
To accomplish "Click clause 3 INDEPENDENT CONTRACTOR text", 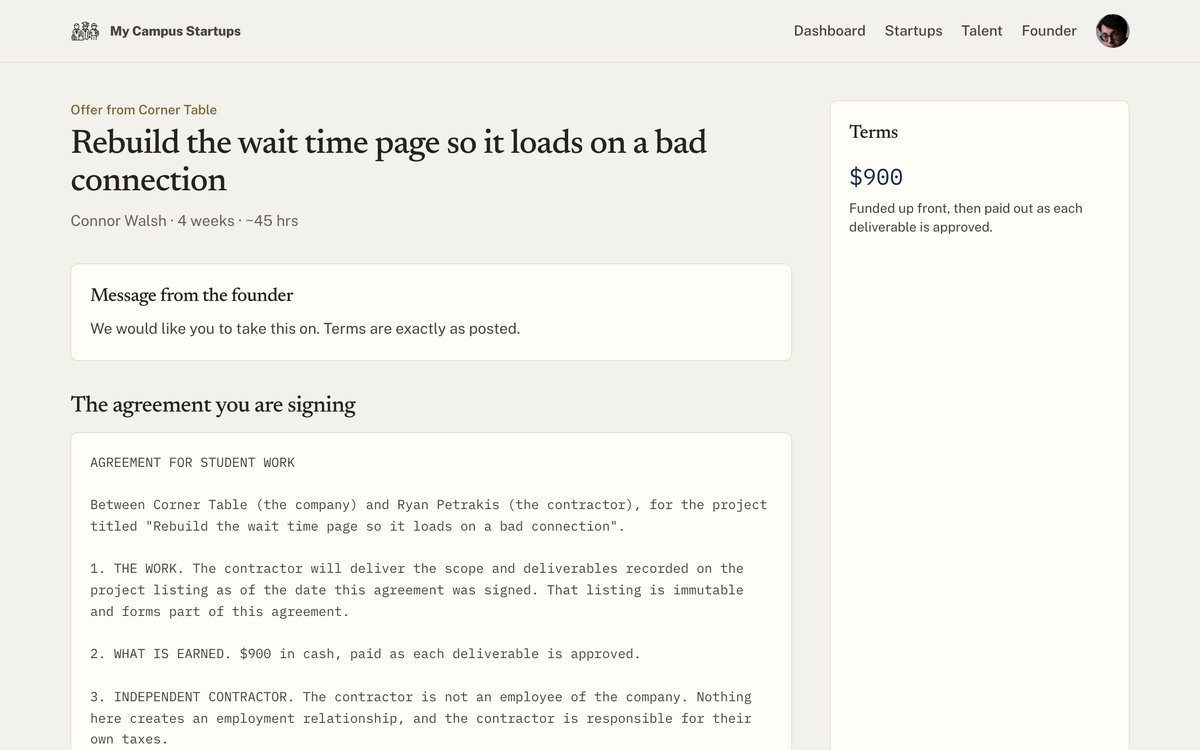I will point(421,718).
